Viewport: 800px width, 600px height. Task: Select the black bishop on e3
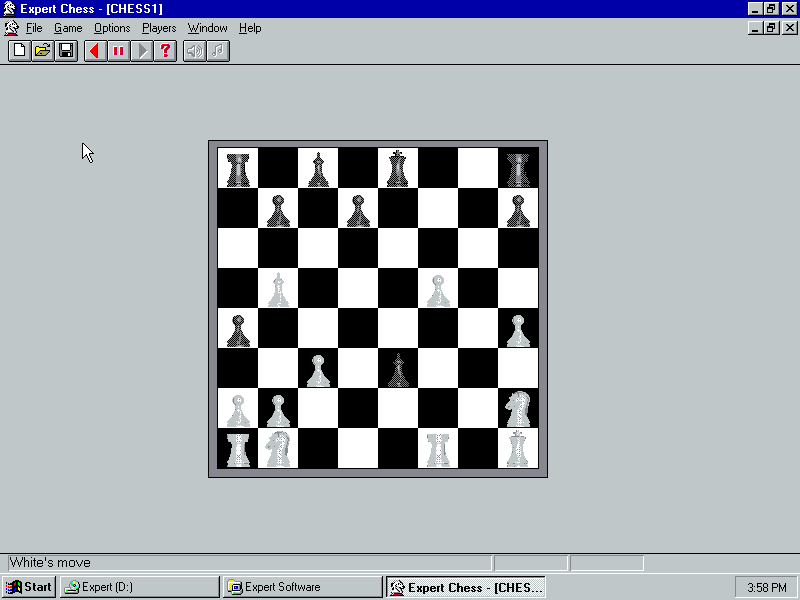397,369
